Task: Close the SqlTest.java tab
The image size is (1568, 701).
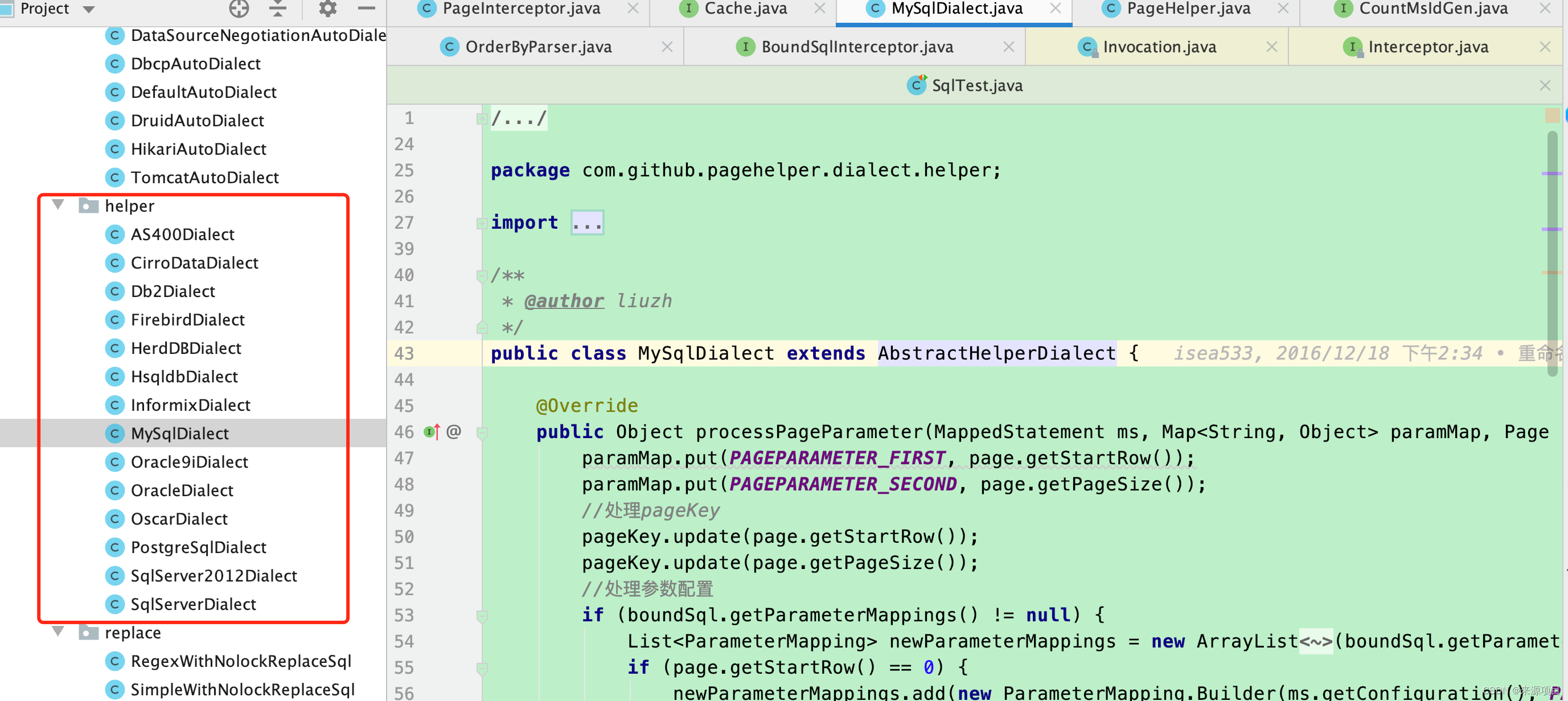Action: (1545, 85)
